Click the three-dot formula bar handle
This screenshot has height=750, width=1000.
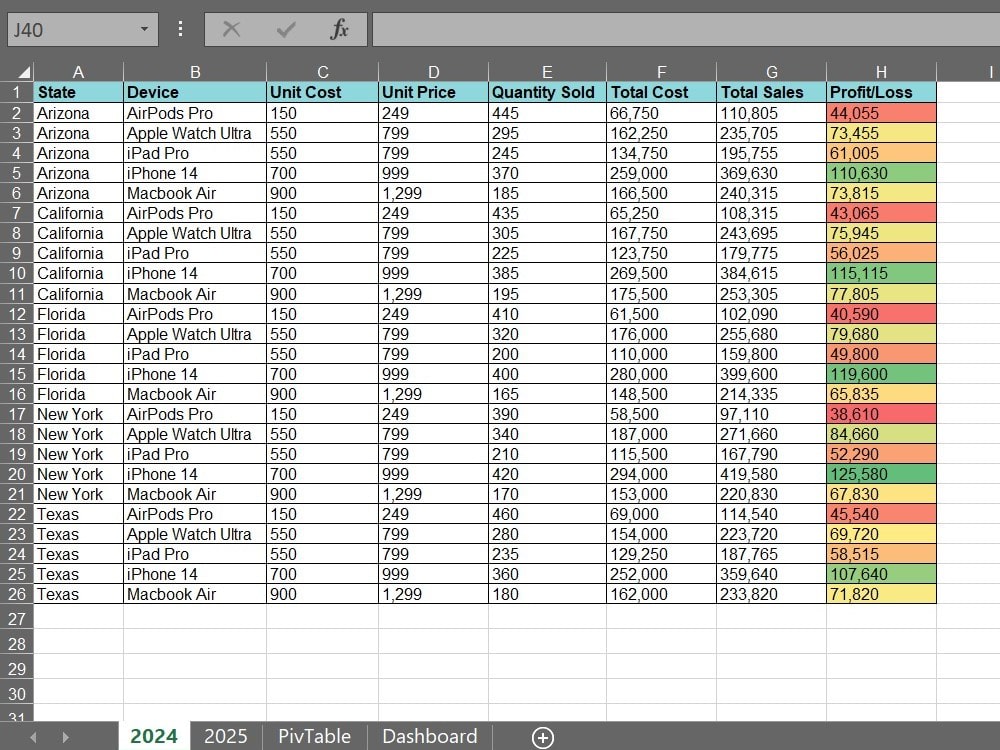(x=180, y=29)
